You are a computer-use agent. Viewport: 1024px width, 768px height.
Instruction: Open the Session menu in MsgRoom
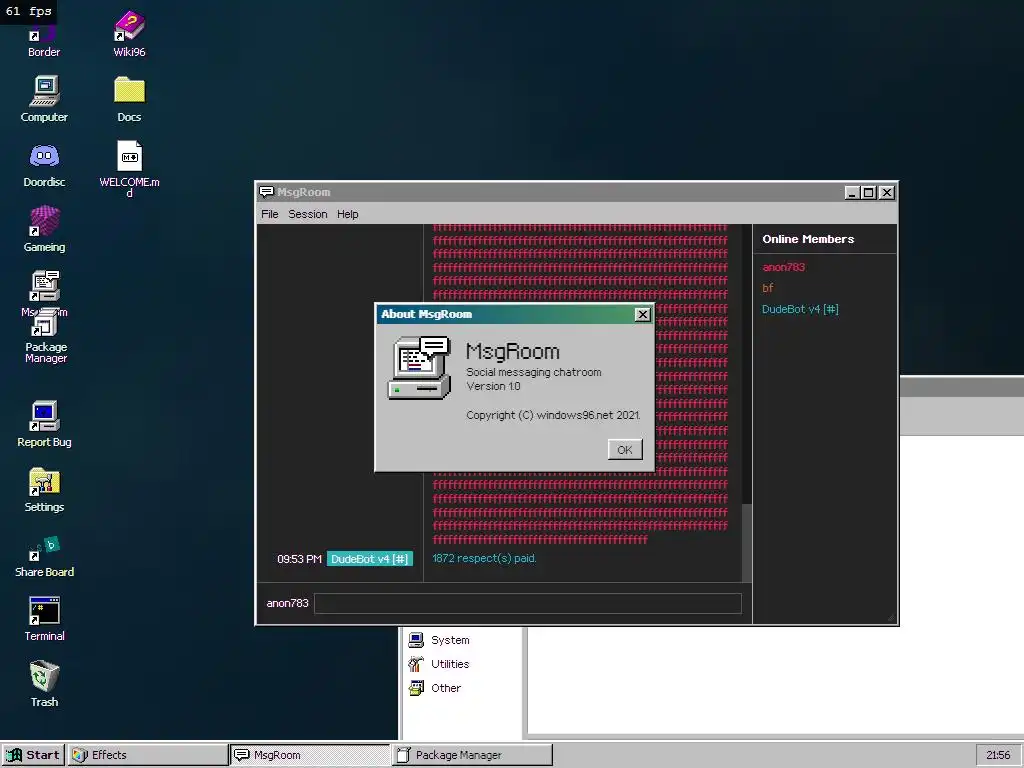(x=308, y=214)
